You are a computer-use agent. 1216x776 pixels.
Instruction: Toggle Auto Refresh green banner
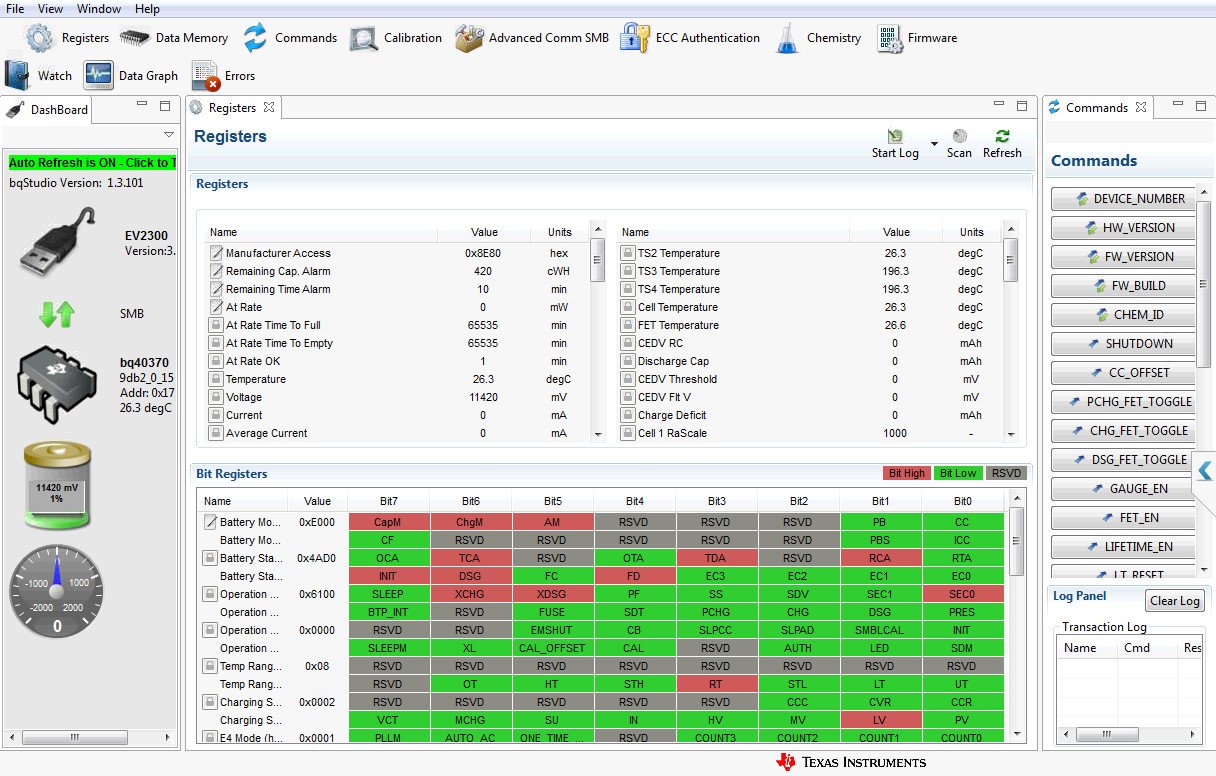(x=92, y=162)
